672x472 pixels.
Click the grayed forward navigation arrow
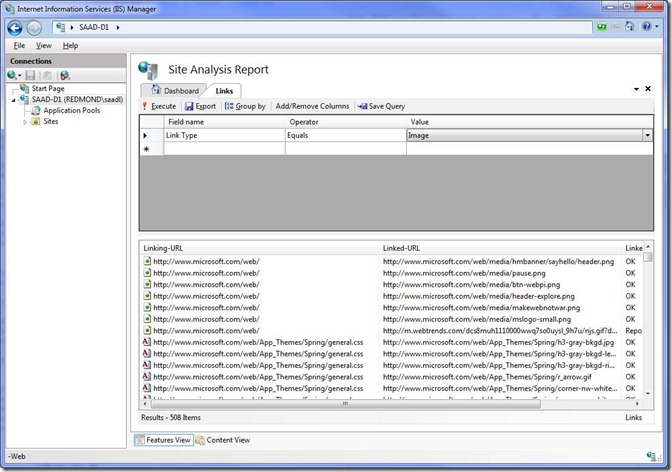tap(34, 28)
